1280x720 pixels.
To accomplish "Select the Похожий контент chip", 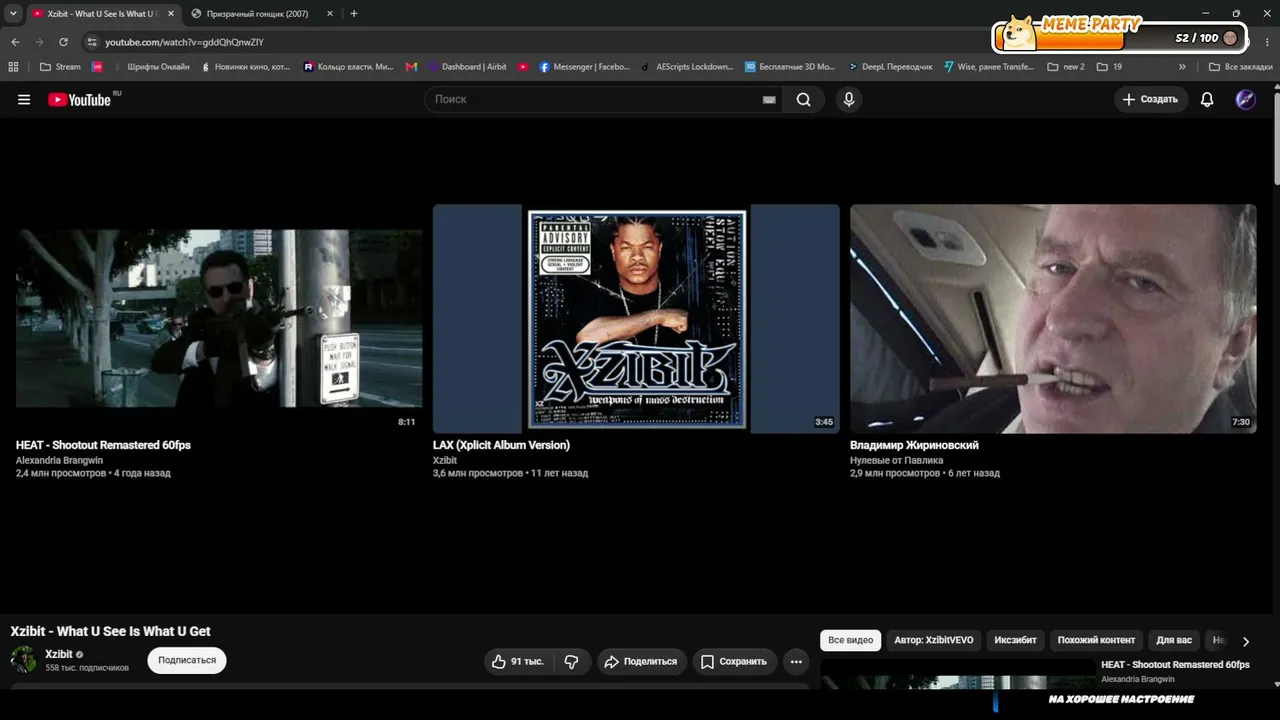I will (1097, 640).
